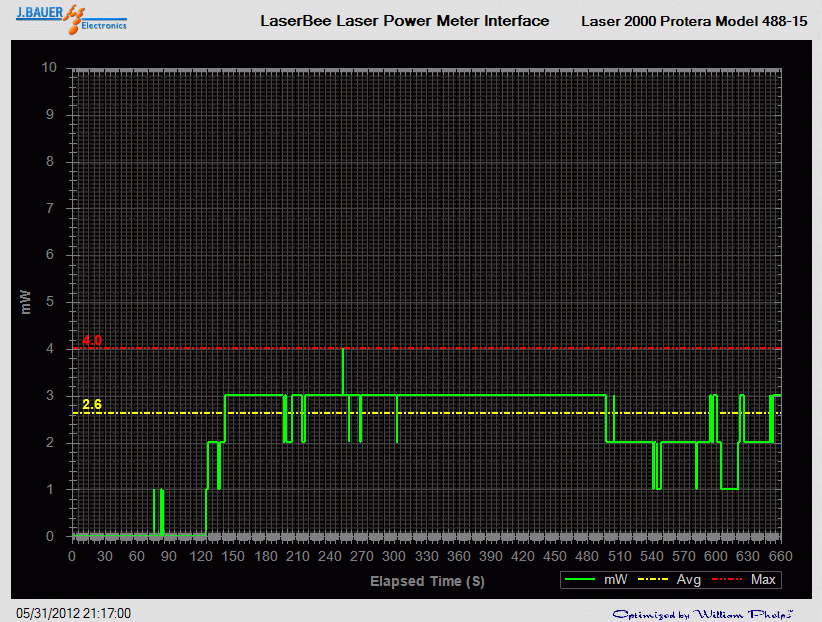Open the legend box in the chart footer

click(668, 579)
